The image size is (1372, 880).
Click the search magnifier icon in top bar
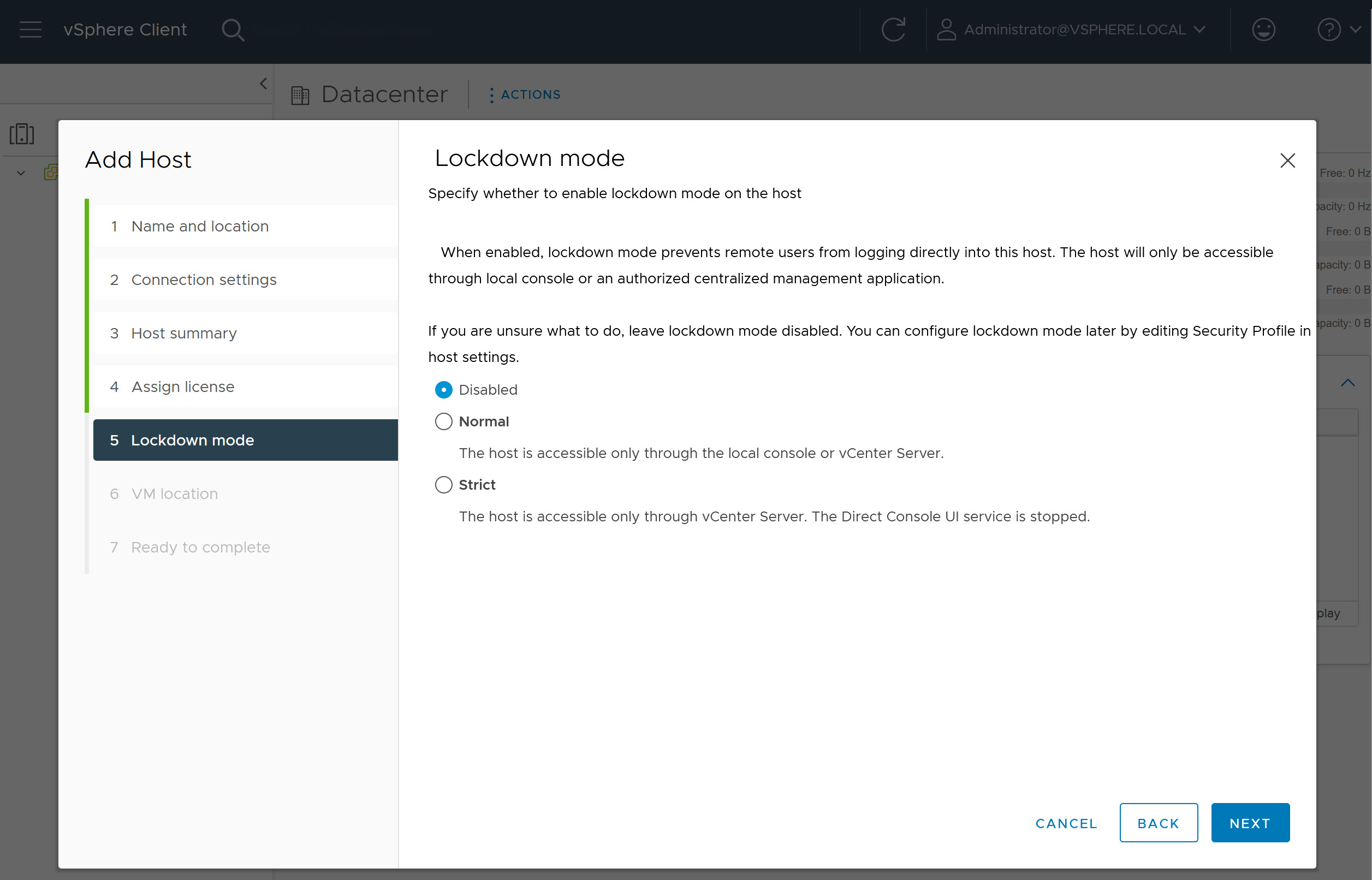coord(233,29)
